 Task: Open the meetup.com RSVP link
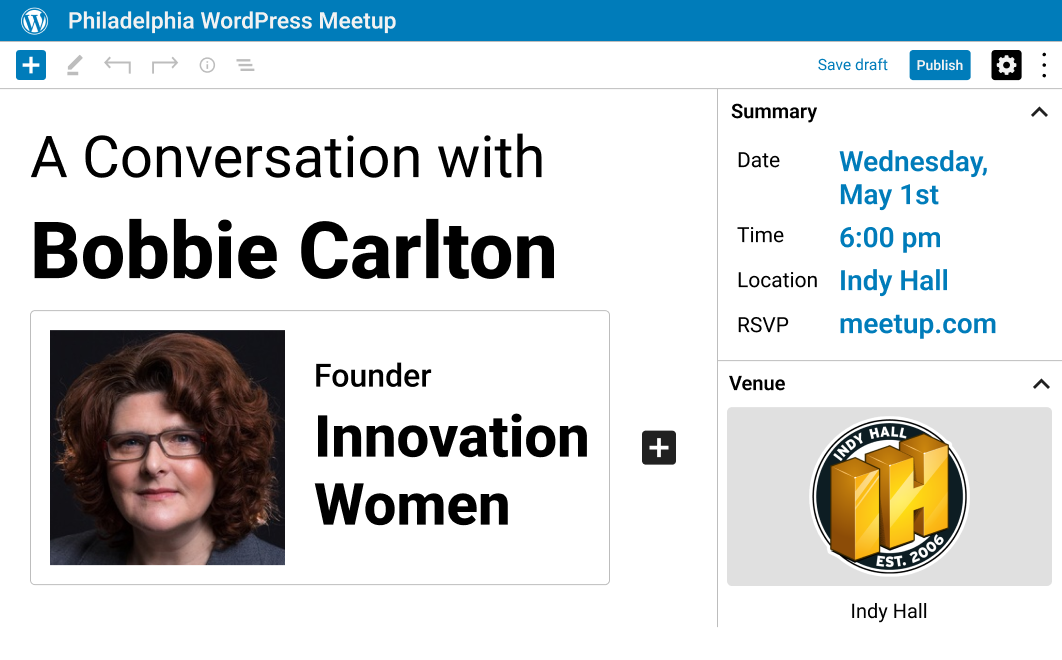click(x=918, y=324)
